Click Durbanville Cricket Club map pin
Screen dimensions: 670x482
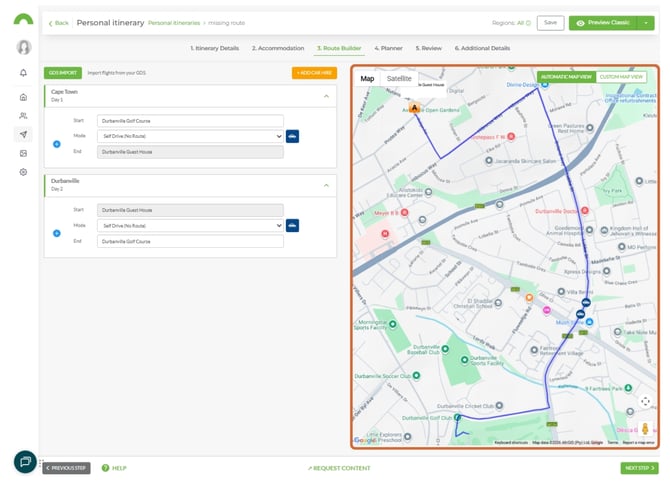499,405
